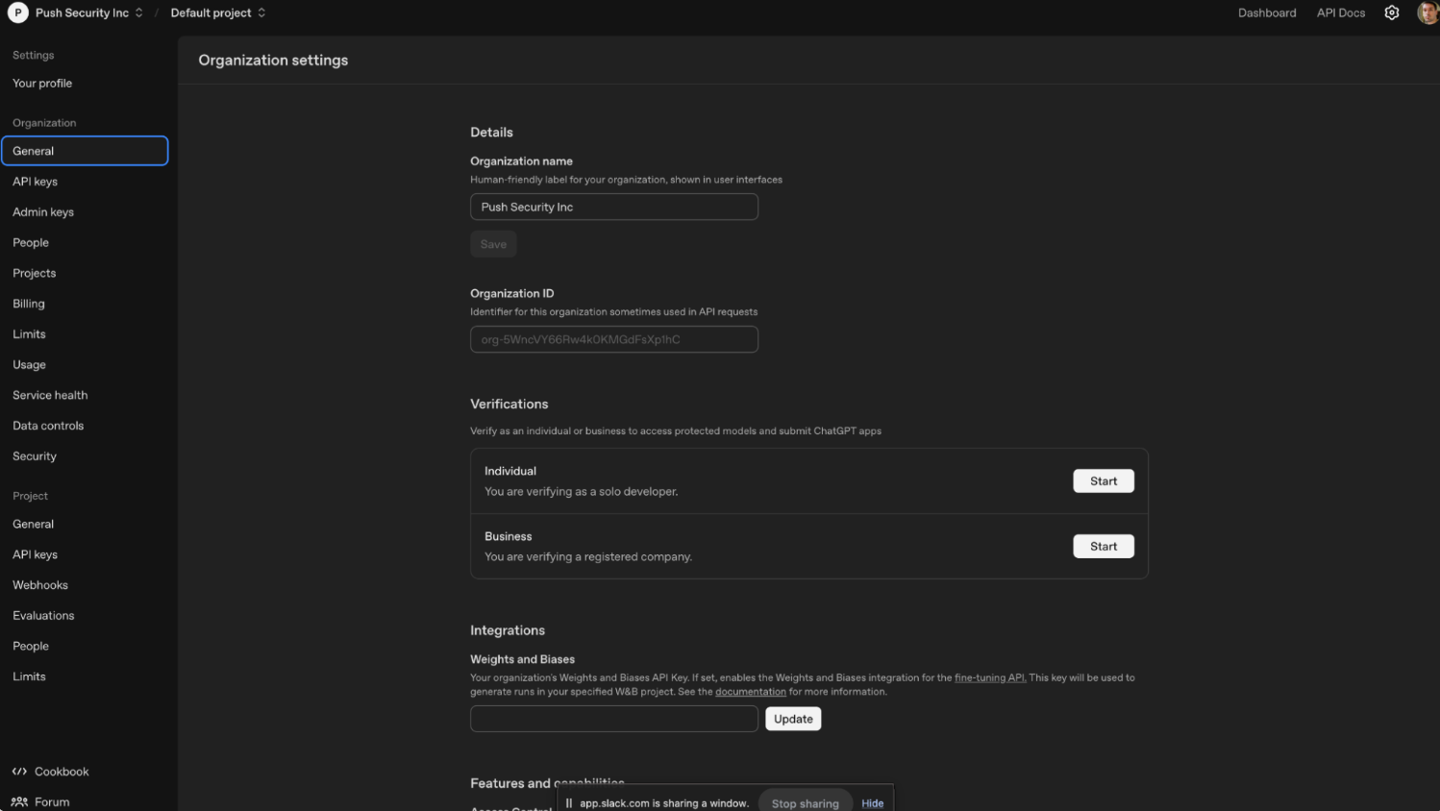
Task: Open the user profile avatar at top right
Action: [x=1428, y=13]
